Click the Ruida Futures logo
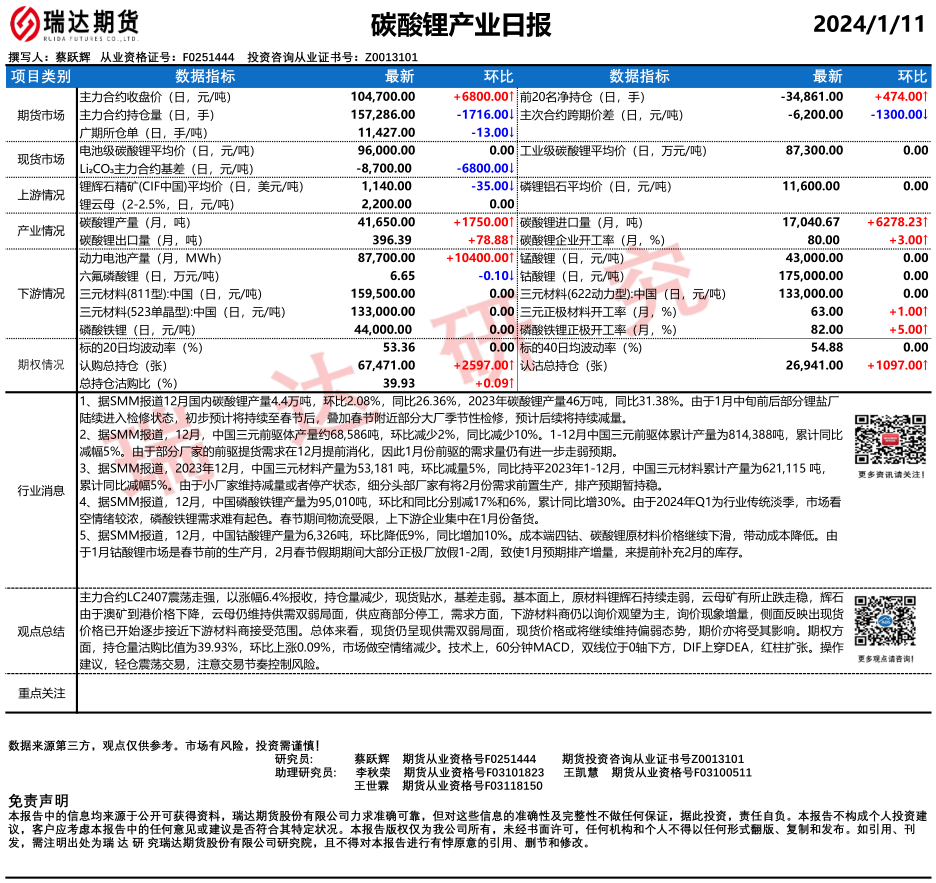The width and height of the screenshot is (936, 883). point(73,23)
